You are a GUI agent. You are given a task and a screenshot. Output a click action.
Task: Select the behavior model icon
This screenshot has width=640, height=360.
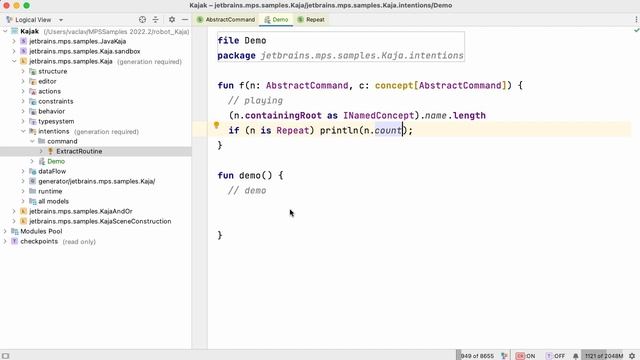click(x=33, y=111)
